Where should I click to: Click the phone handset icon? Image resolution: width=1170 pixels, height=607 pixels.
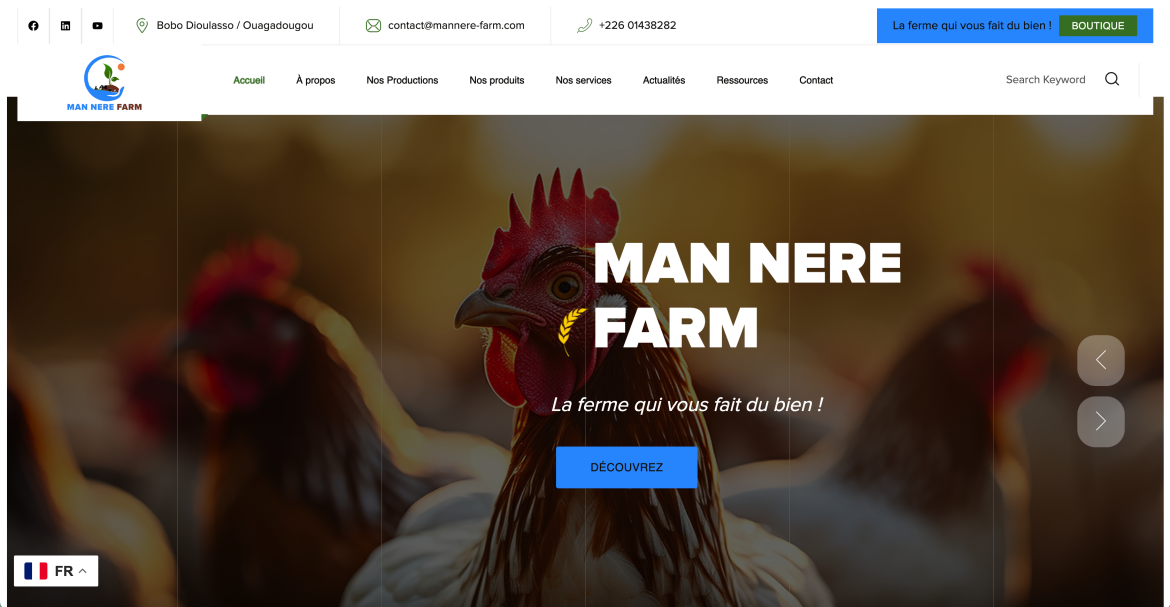click(584, 25)
